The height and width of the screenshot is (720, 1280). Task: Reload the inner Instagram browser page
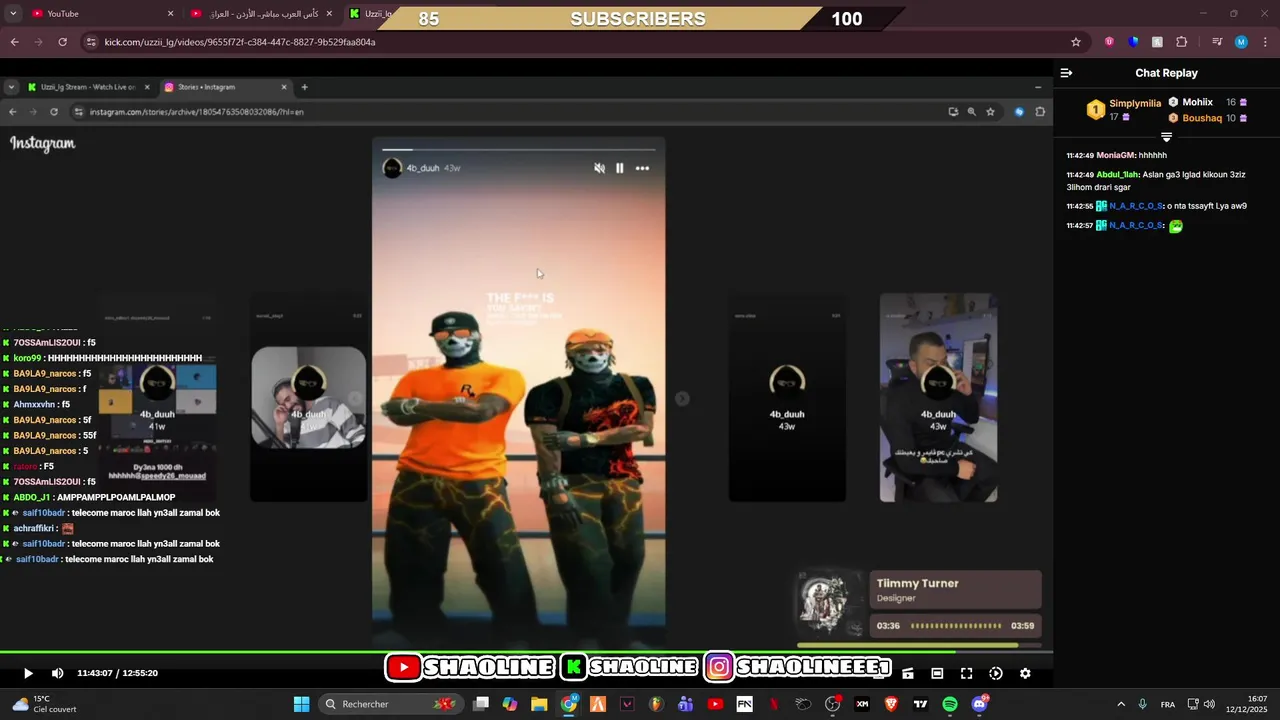pos(54,112)
